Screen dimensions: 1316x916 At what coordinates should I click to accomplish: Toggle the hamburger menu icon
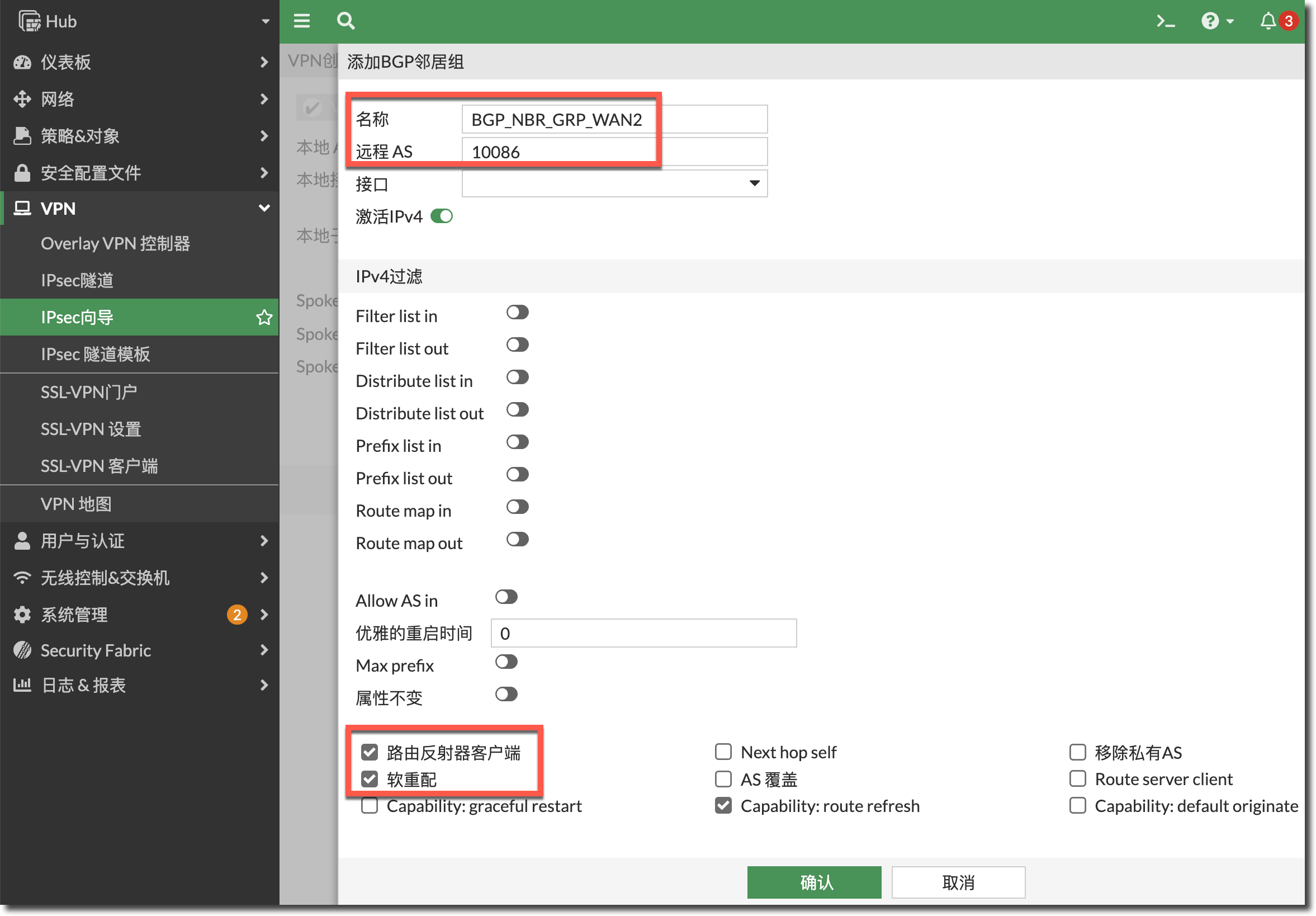click(x=302, y=21)
